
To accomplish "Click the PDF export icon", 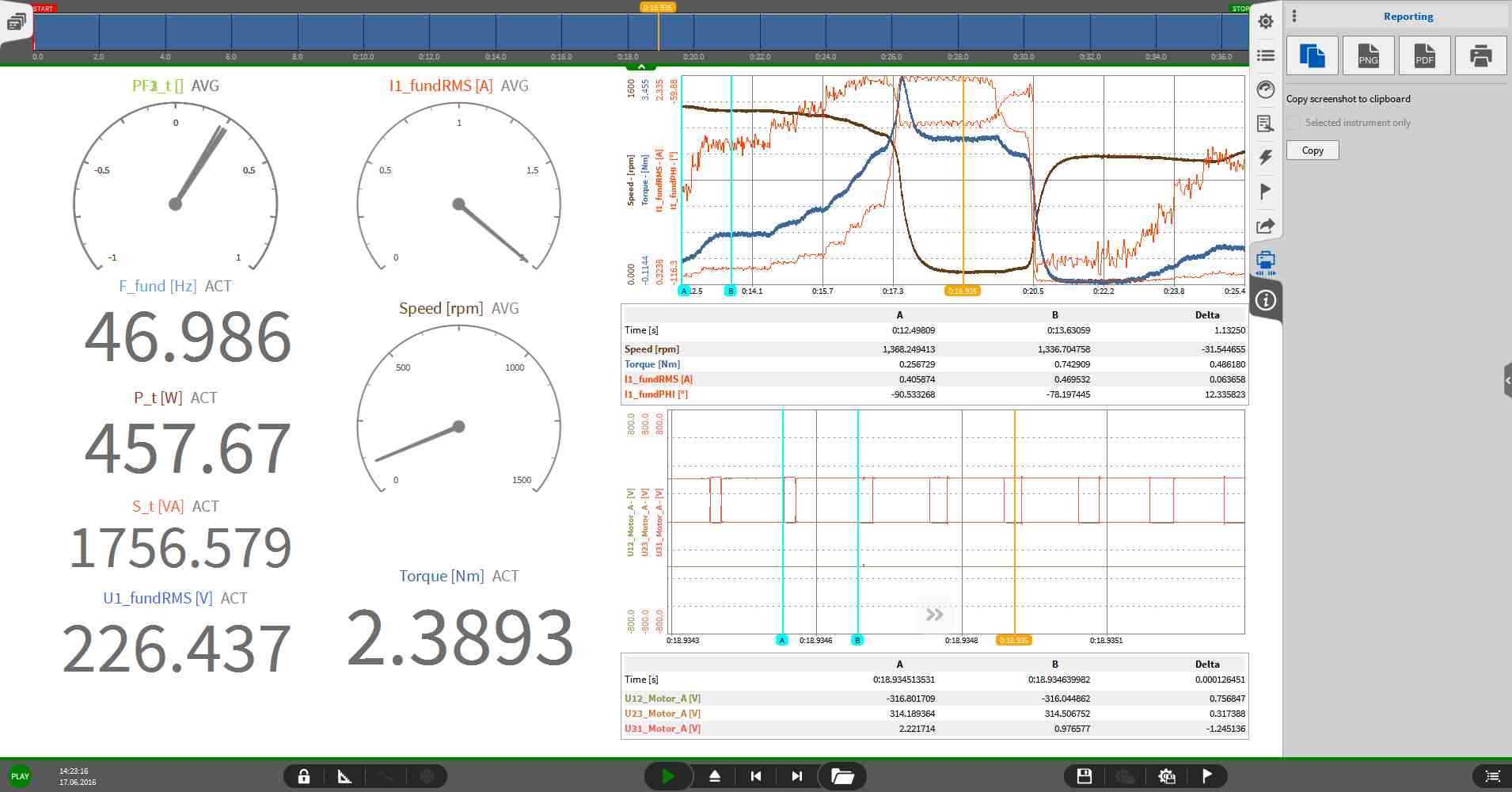I will pyautogui.click(x=1424, y=55).
